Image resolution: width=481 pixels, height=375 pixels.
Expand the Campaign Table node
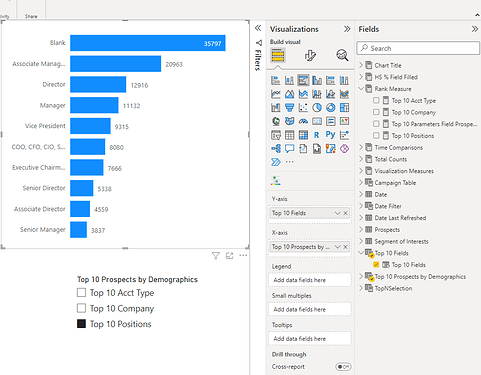click(361, 182)
